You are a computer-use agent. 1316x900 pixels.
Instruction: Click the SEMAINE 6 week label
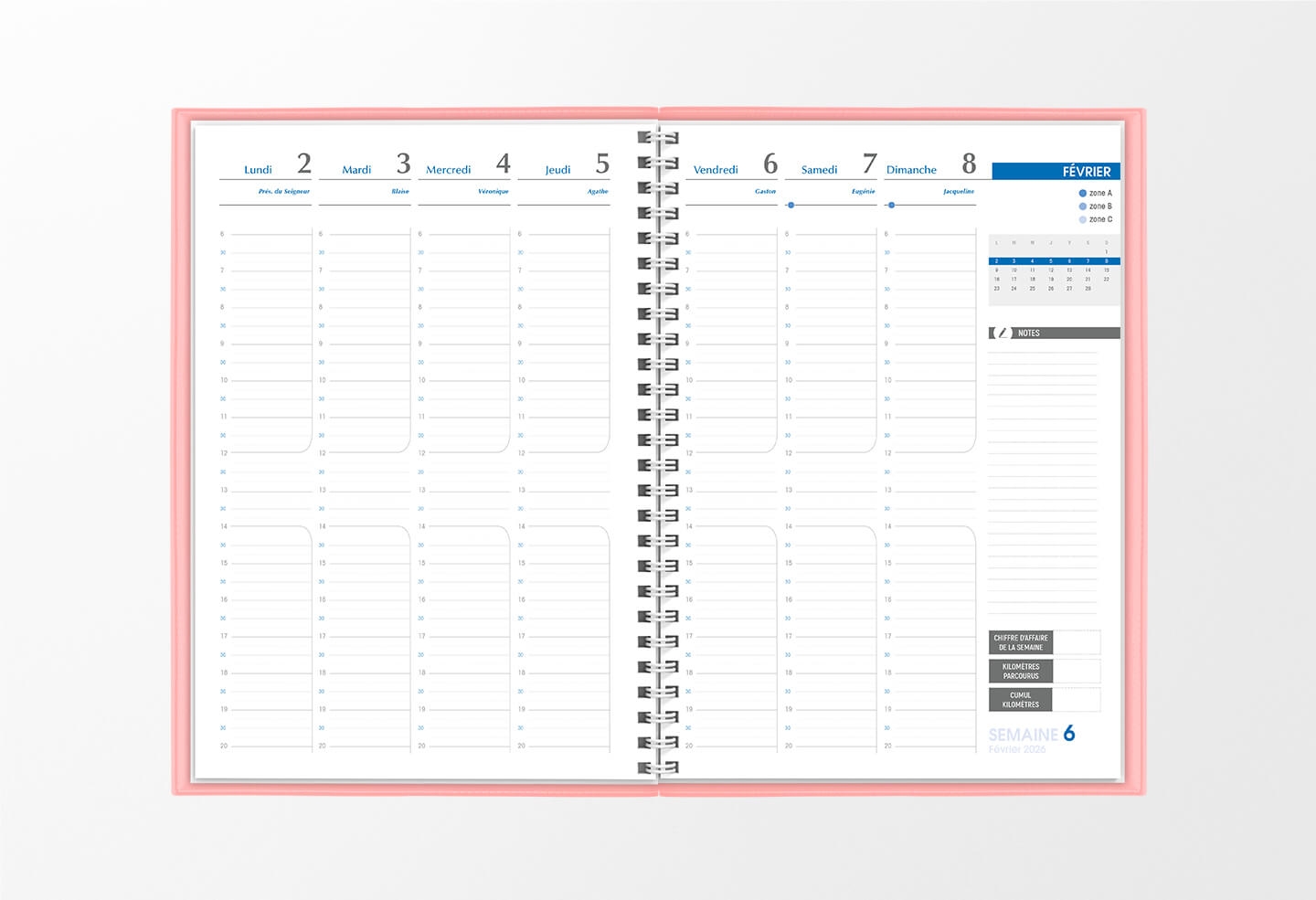[1031, 735]
